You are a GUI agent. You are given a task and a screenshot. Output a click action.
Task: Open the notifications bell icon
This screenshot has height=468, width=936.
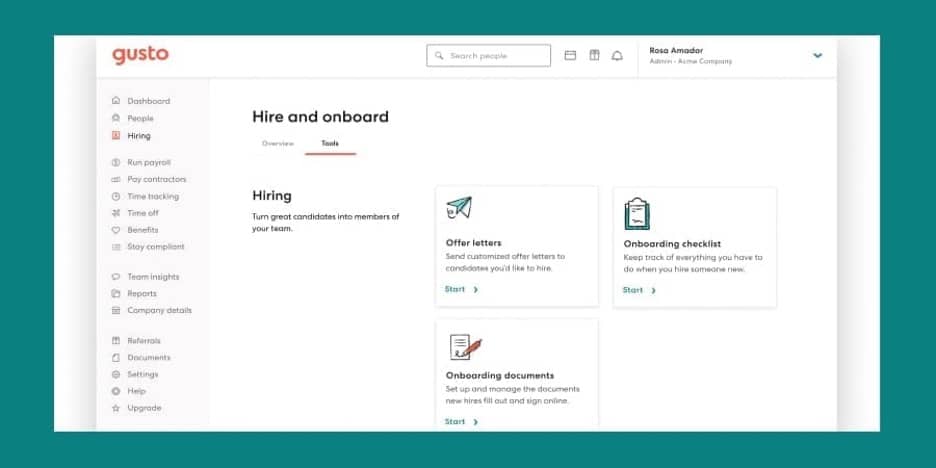617,56
